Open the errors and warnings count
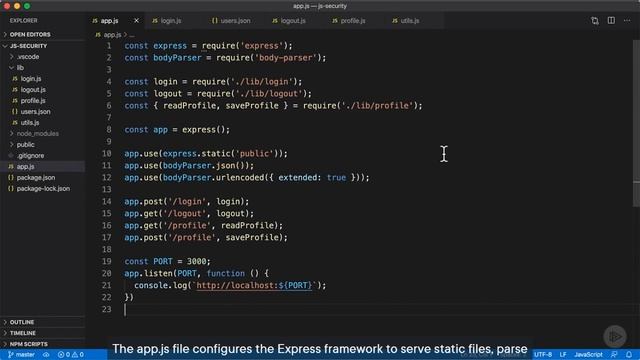The image size is (640, 360). coord(71,355)
